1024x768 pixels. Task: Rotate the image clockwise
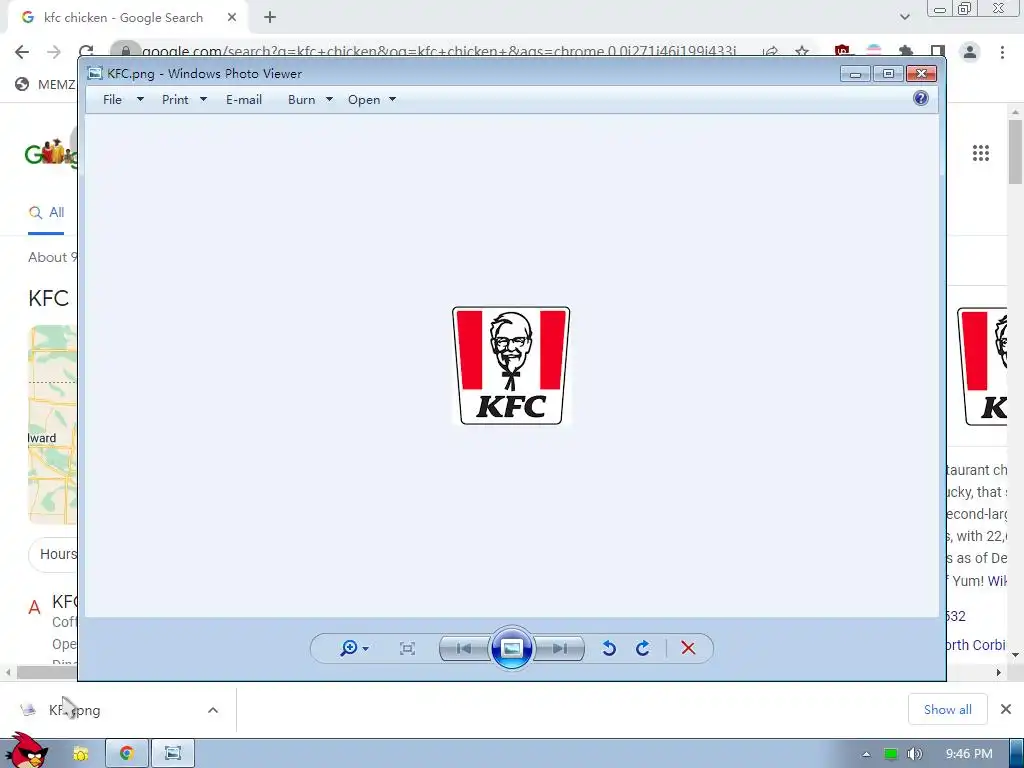(x=643, y=648)
